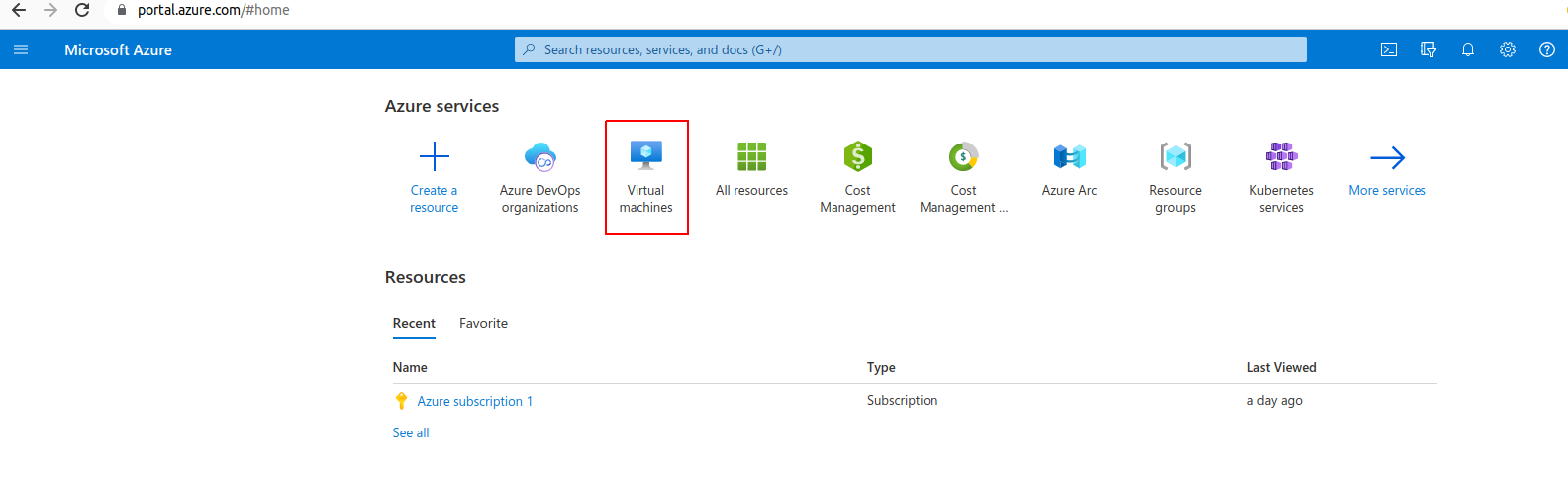Click the Subscription type cell
This screenshot has width=1568, height=479.
pyautogui.click(x=903, y=400)
